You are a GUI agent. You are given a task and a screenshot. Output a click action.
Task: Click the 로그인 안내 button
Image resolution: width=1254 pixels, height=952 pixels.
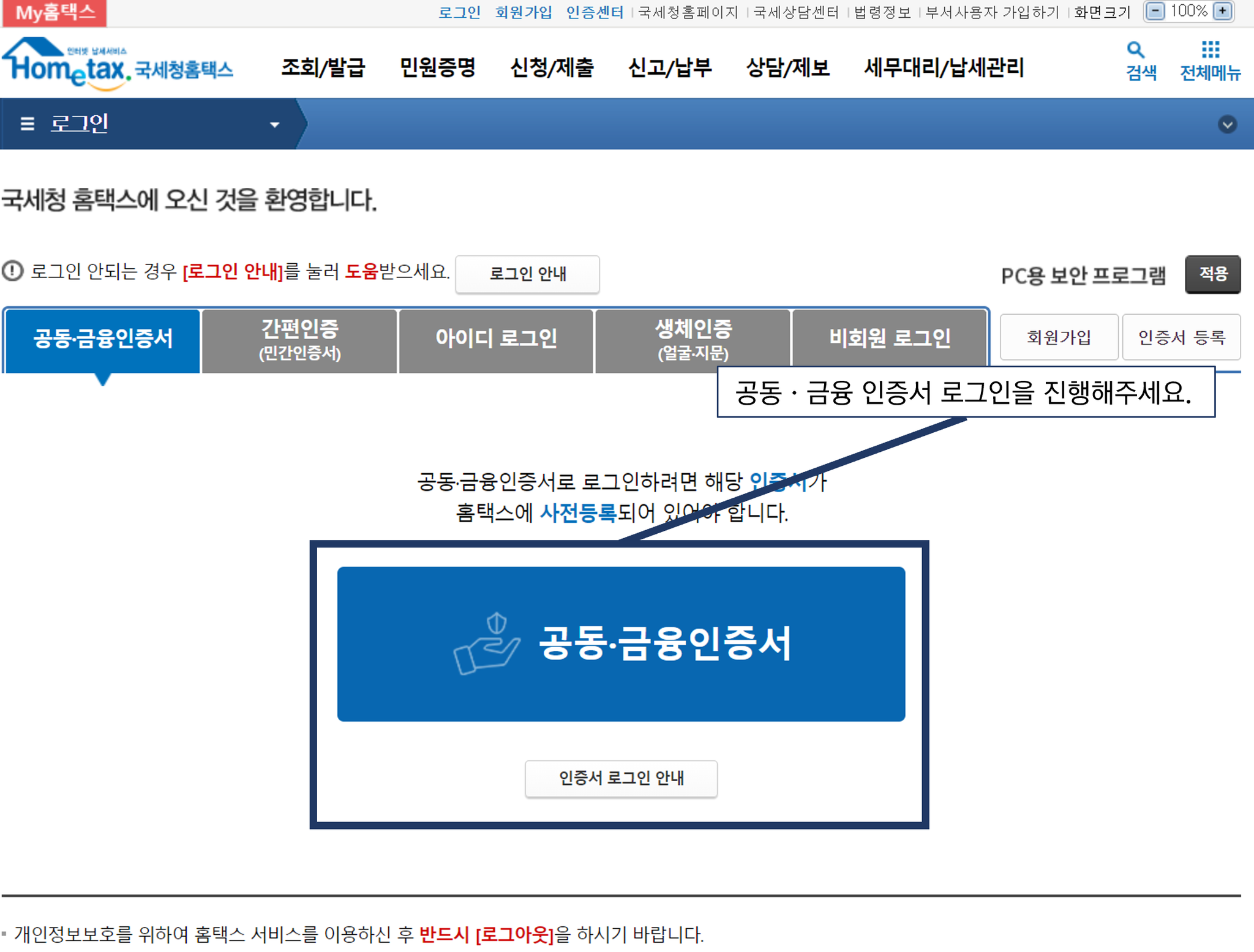point(527,274)
